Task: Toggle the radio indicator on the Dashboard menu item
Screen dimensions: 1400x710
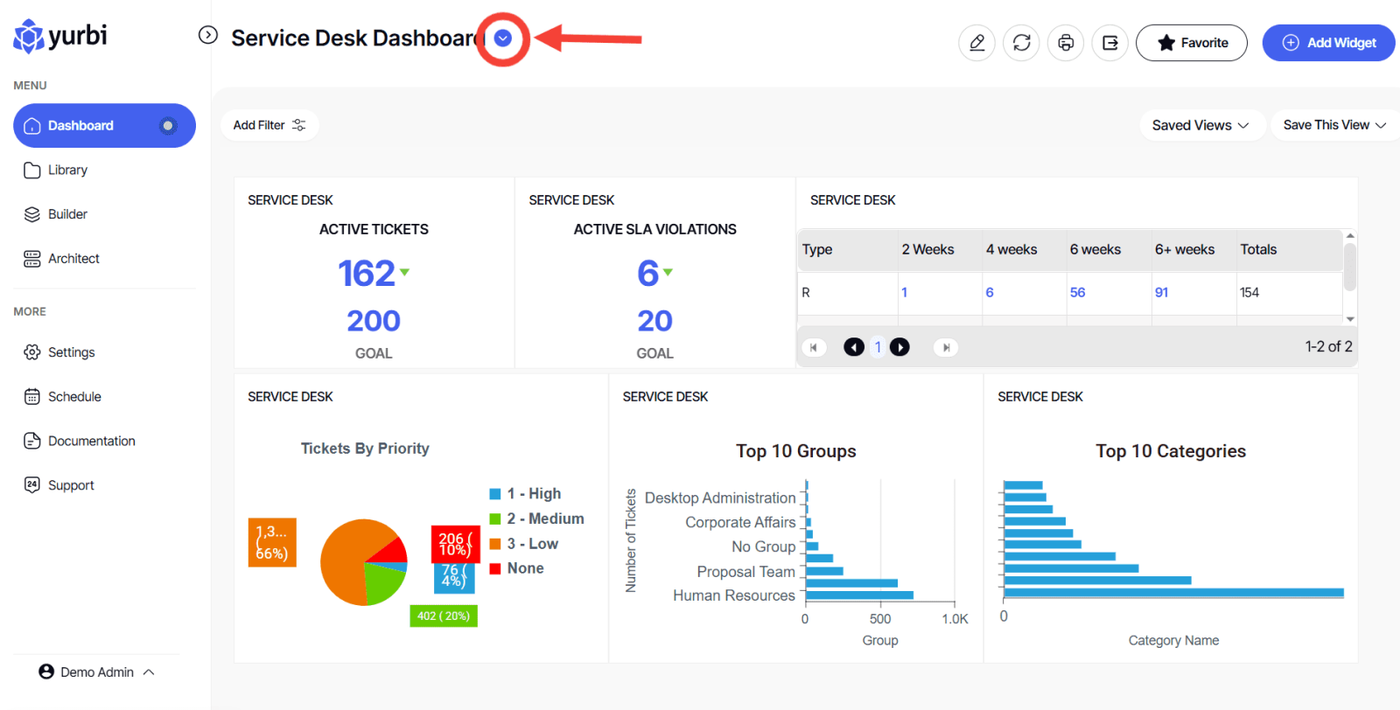Action: click(168, 126)
